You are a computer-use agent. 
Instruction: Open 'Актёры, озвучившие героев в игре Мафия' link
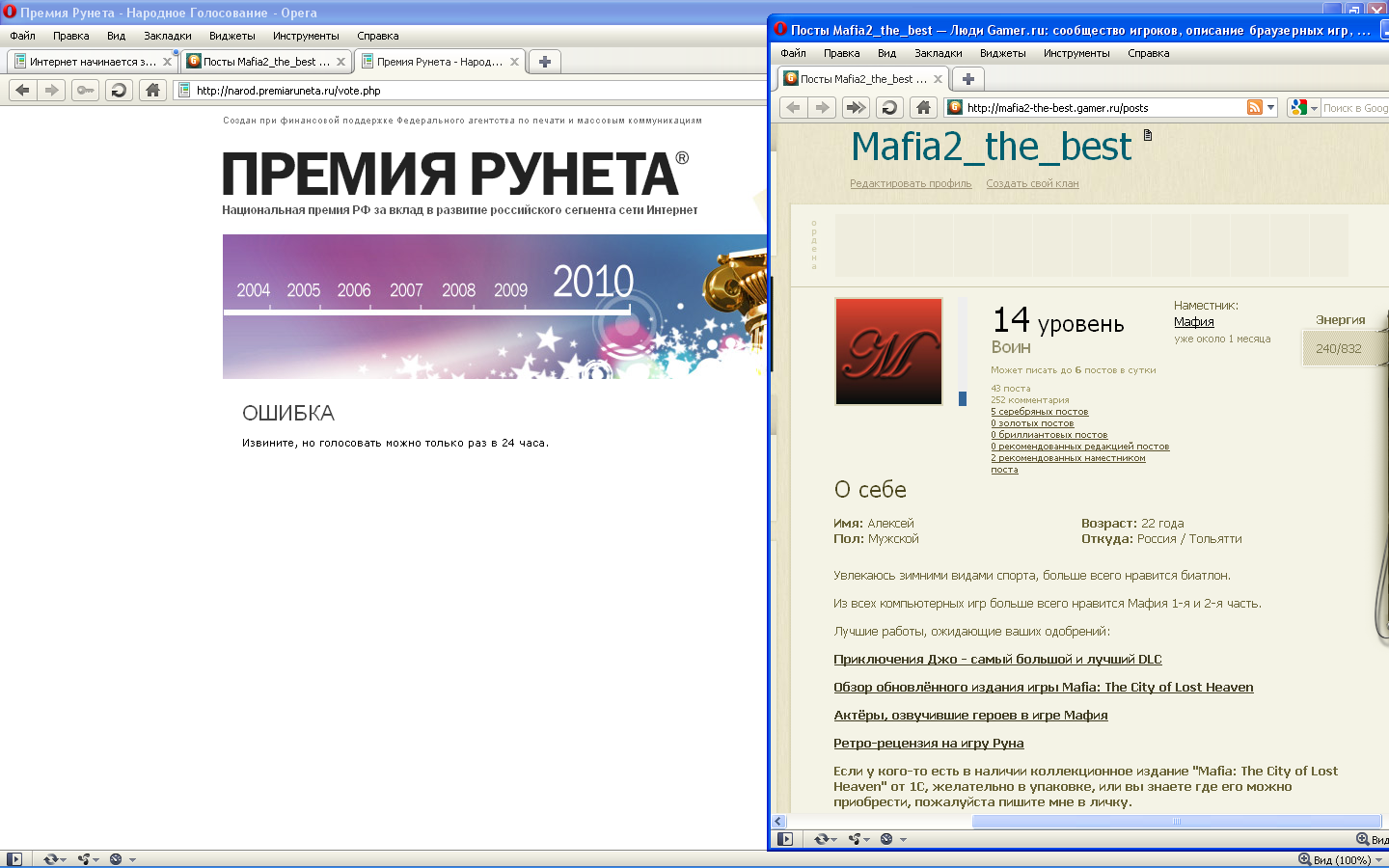[970, 716]
